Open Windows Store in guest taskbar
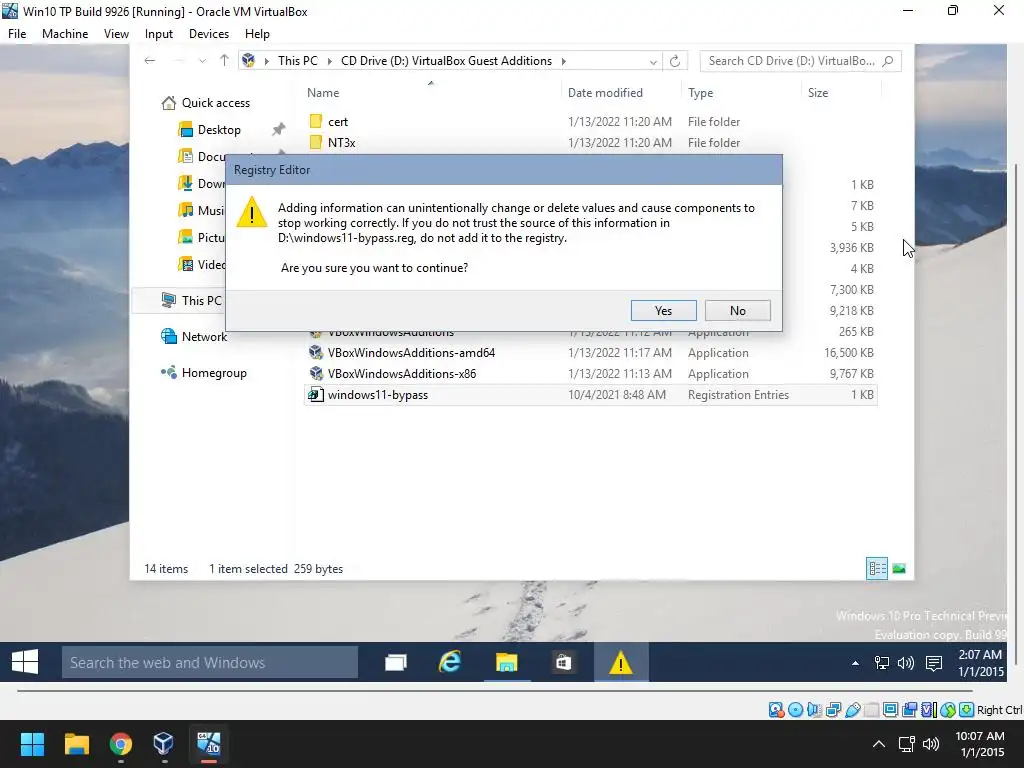This screenshot has width=1024, height=768. [x=563, y=662]
